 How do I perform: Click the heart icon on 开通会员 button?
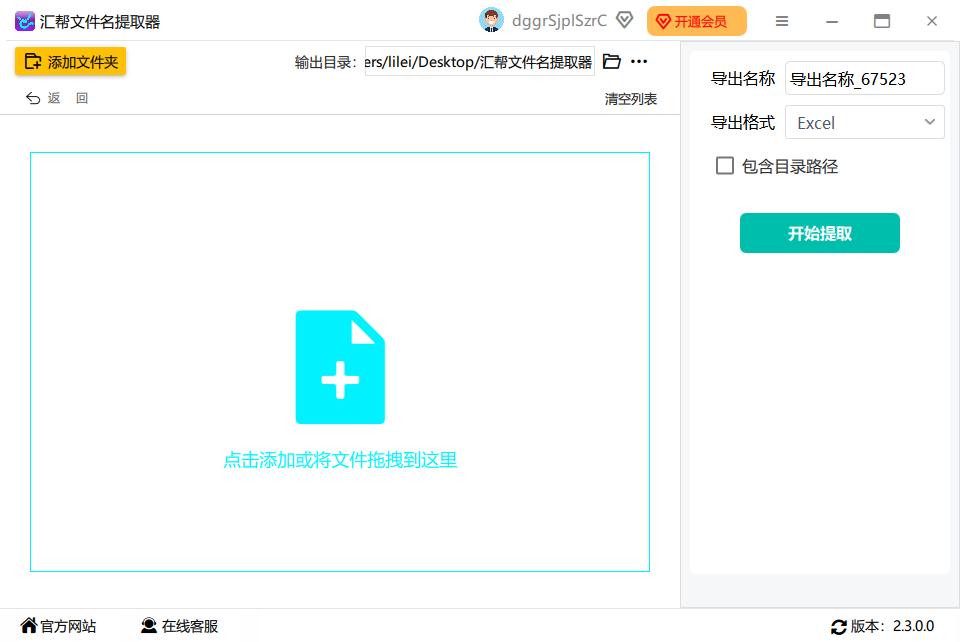665,20
